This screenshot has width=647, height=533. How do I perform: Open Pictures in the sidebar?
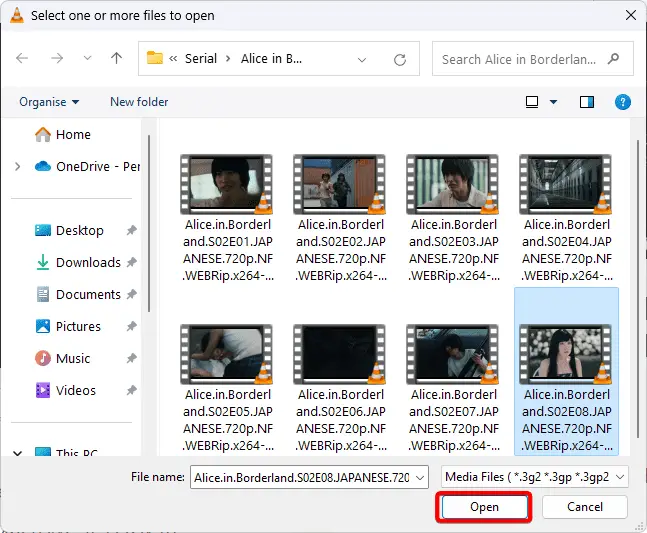point(68,326)
